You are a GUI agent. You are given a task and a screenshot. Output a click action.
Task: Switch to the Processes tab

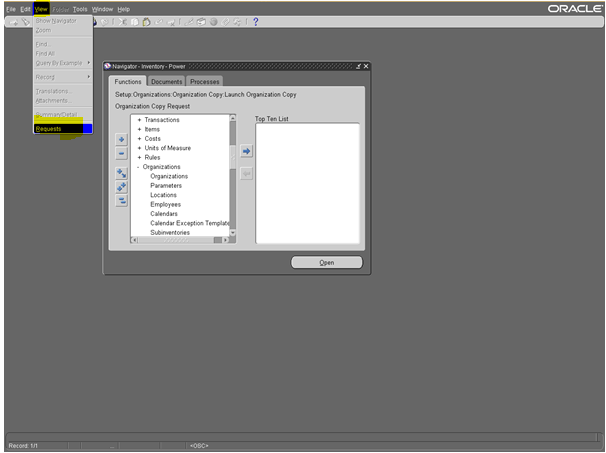pyautogui.click(x=204, y=82)
